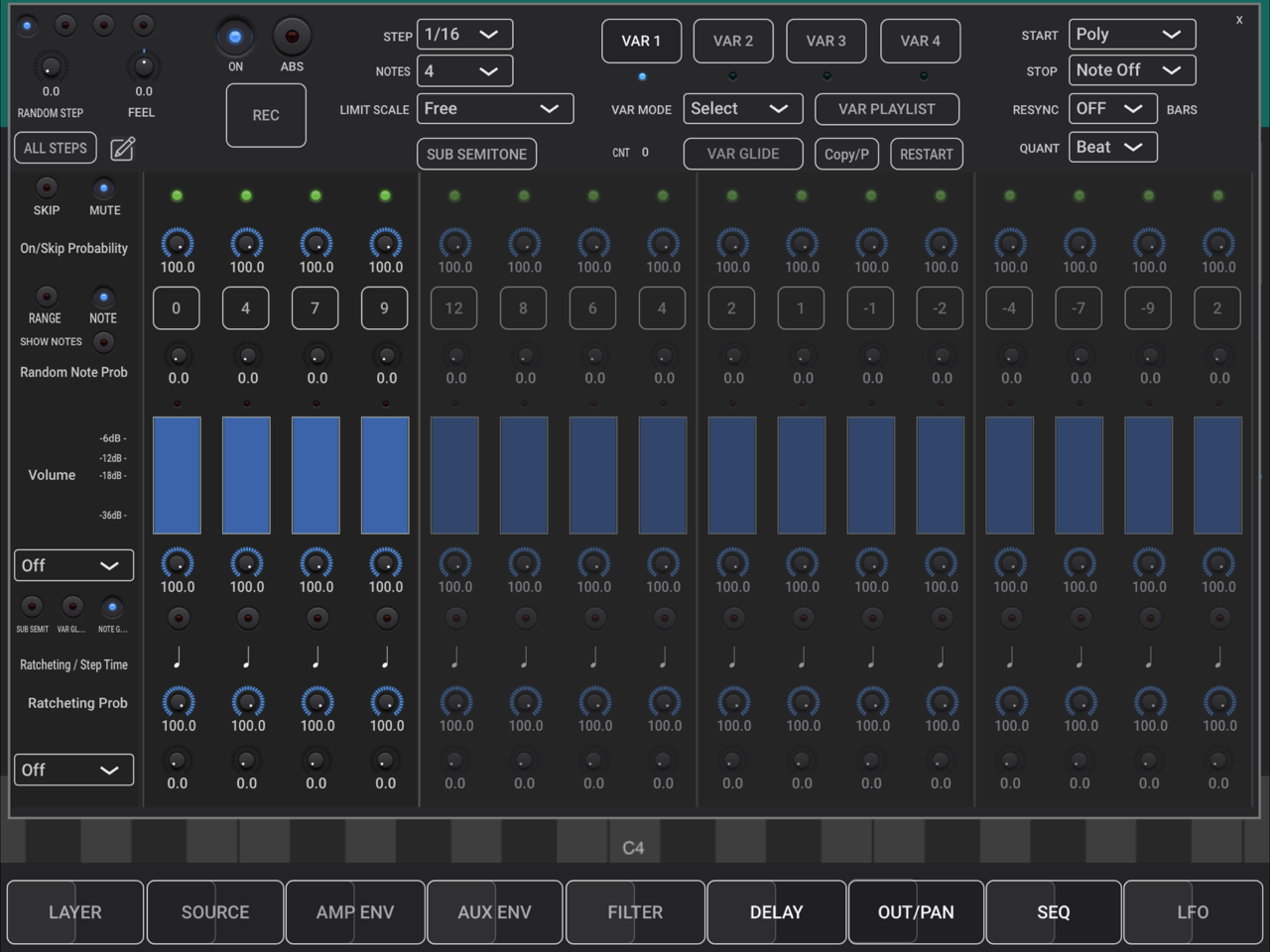This screenshot has width=1270, height=952.
Task: Toggle the sequencer ON switch
Action: [x=235, y=38]
